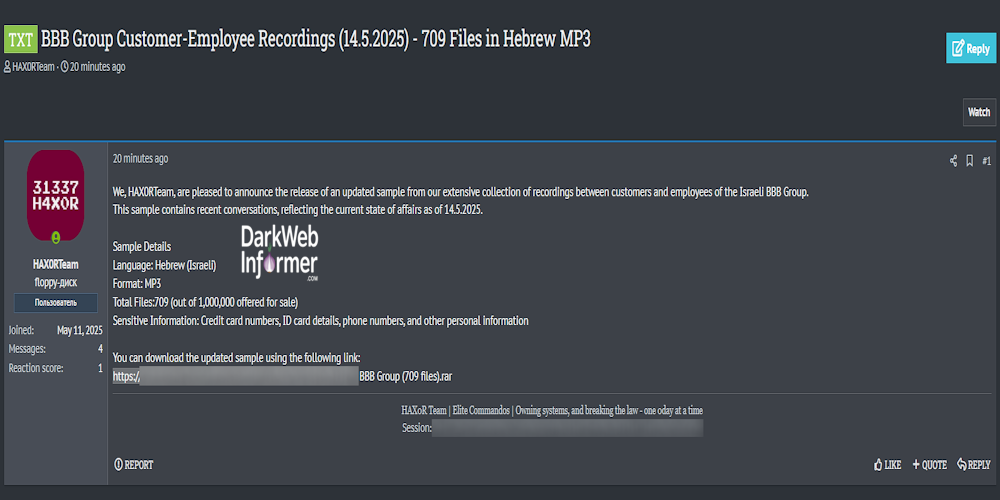Click the green TXT prefix tag
This screenshot has width=1000, height=500.
pos(20,40)
